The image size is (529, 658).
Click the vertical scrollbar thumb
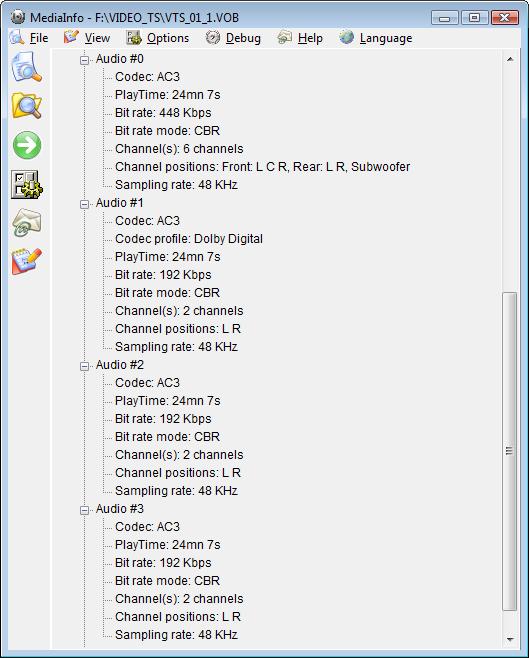(510, 451)
